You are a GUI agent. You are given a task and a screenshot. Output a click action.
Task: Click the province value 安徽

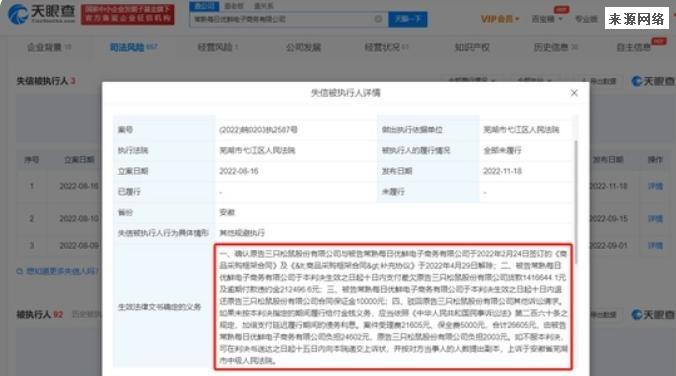(227, 212)
